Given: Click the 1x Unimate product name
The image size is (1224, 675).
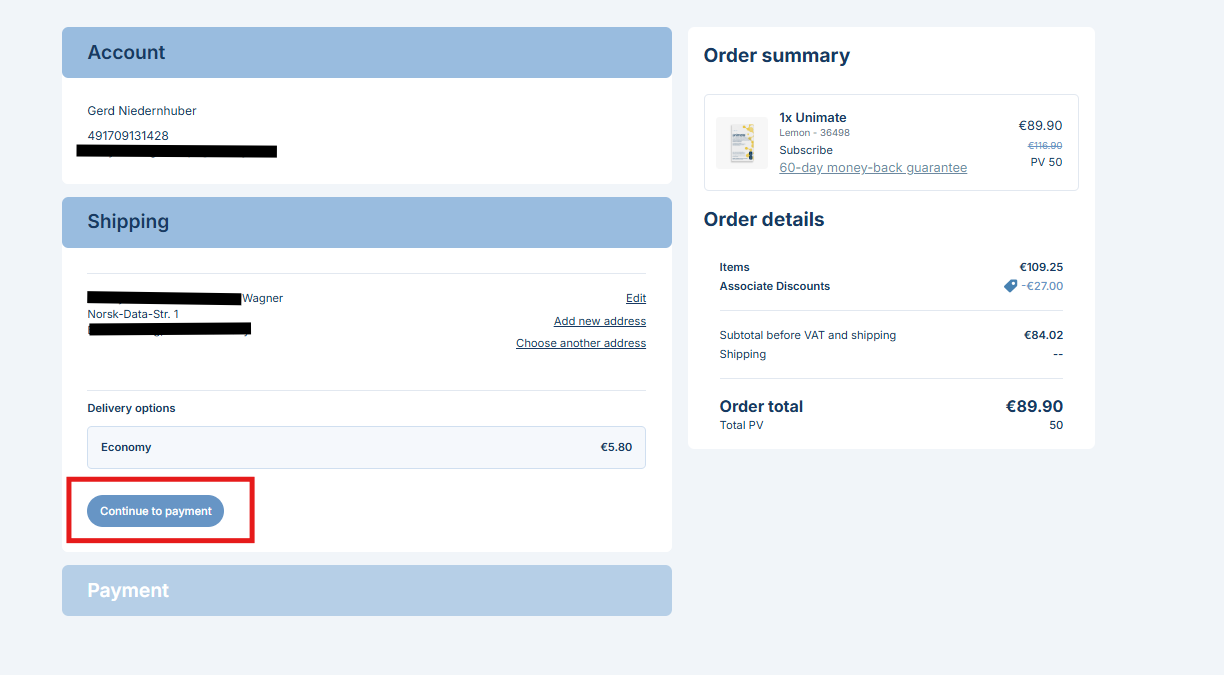Looking at the screenshot, I should point(813,117).
